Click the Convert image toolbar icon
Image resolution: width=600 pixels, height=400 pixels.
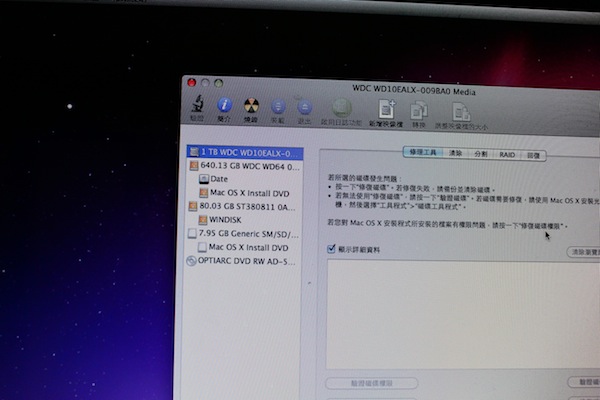click(419, 111)
